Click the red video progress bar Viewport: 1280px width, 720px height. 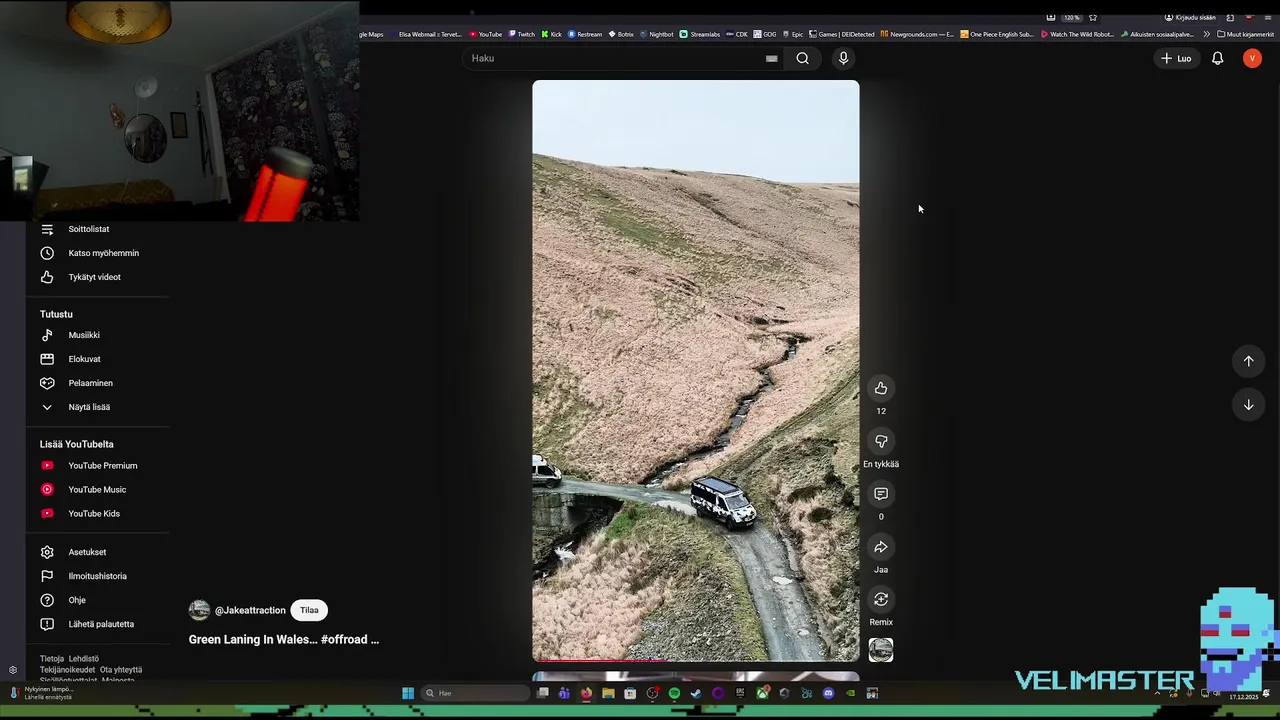(599, 660)
